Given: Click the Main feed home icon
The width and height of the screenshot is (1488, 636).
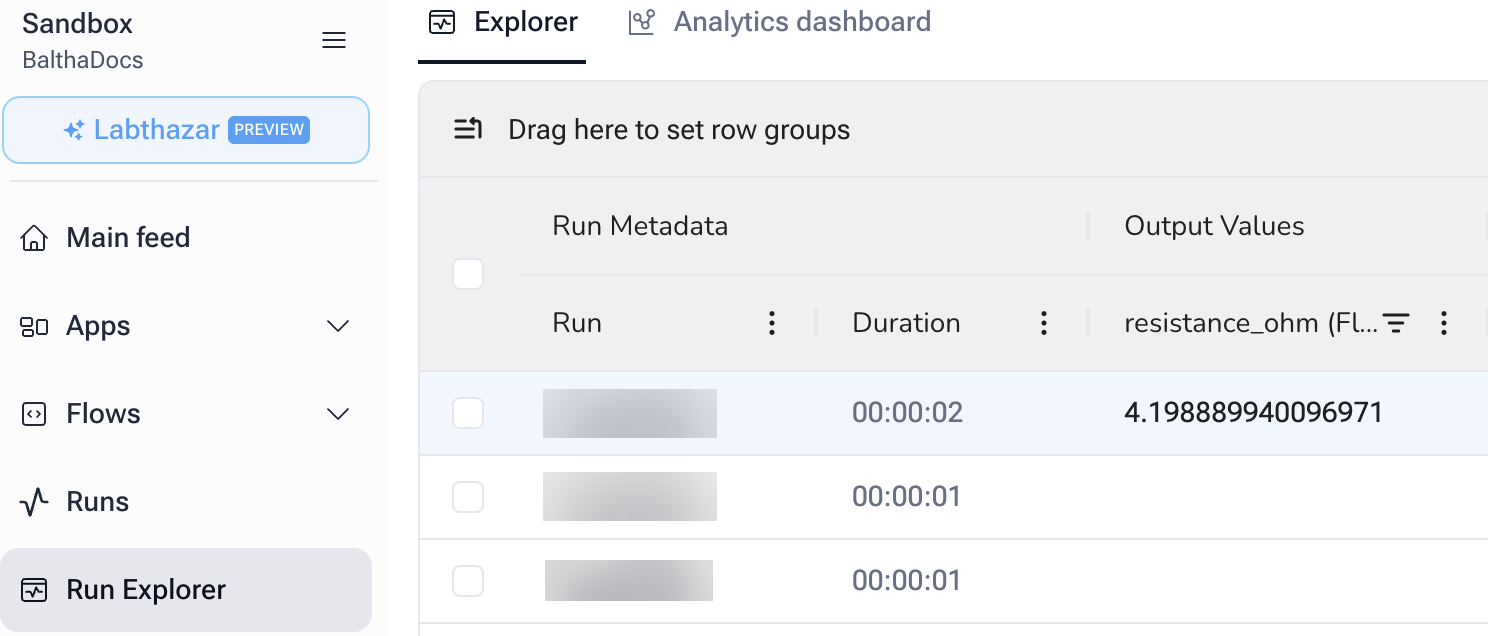Looking at the screenshot, I should (x=34, y=238).
